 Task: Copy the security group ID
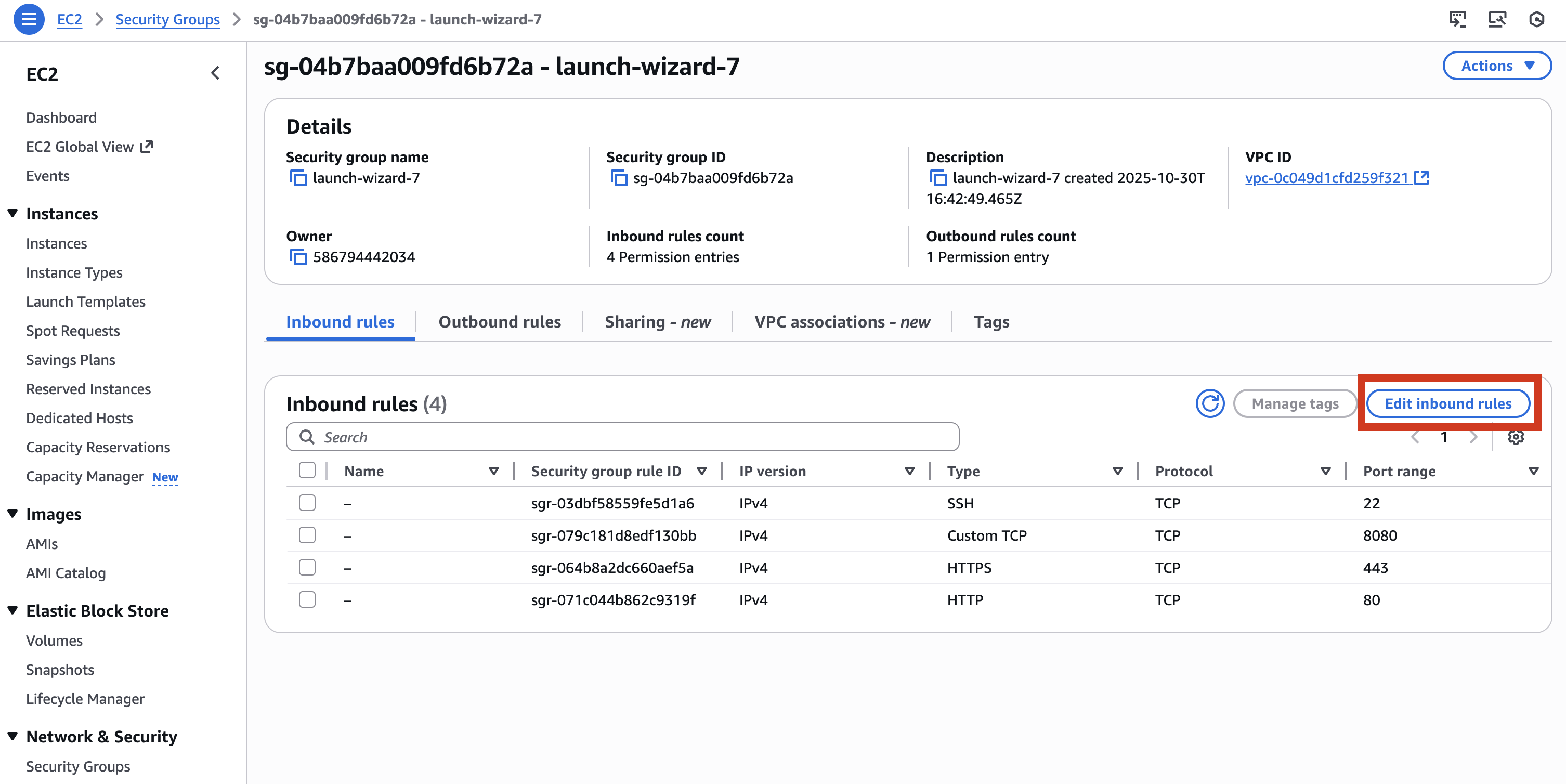tap(619, 178)
